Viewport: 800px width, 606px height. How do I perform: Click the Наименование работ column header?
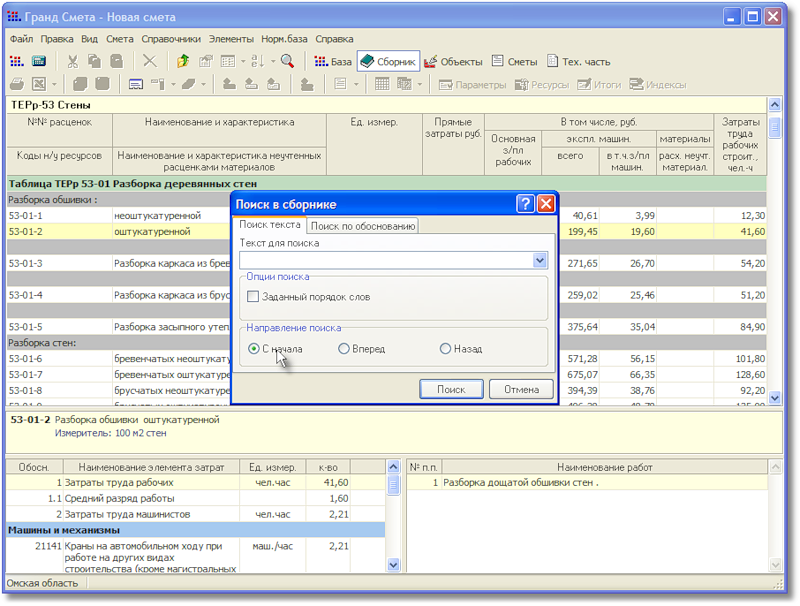tap(605, 467)
